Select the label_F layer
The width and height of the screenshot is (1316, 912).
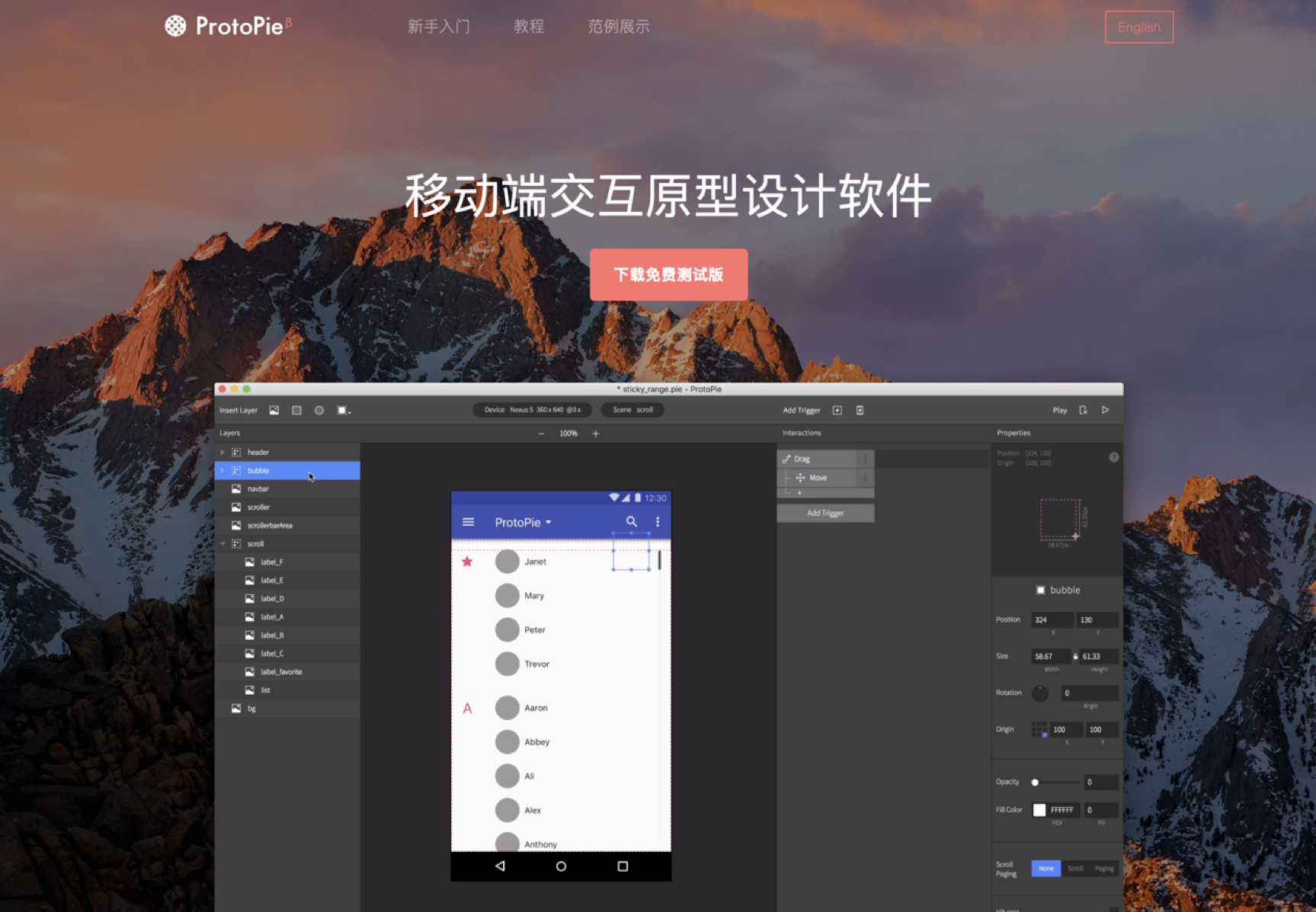coord(287,562)
